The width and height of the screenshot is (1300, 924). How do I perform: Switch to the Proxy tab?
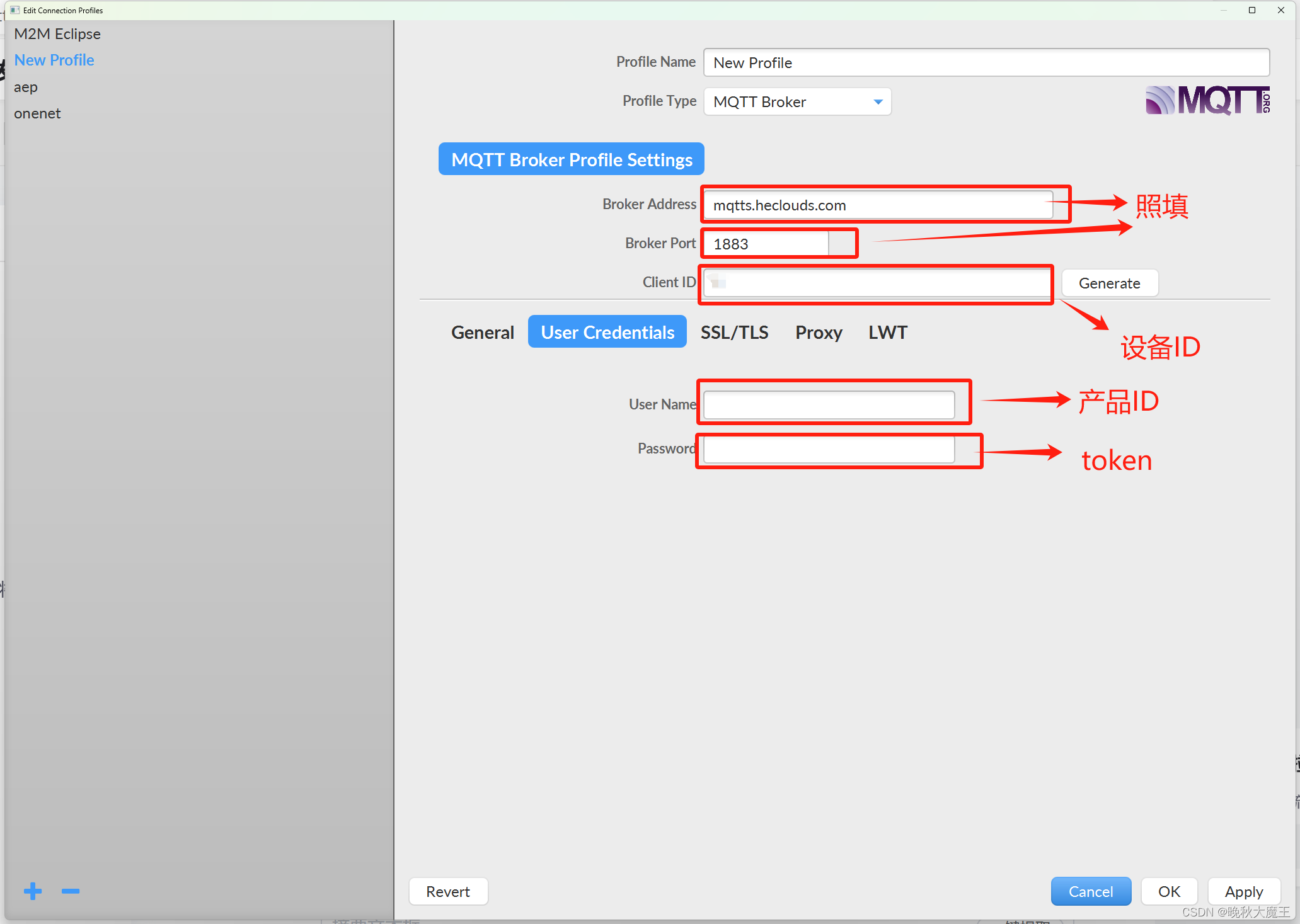pyautogui.click(x=818, y=332)
